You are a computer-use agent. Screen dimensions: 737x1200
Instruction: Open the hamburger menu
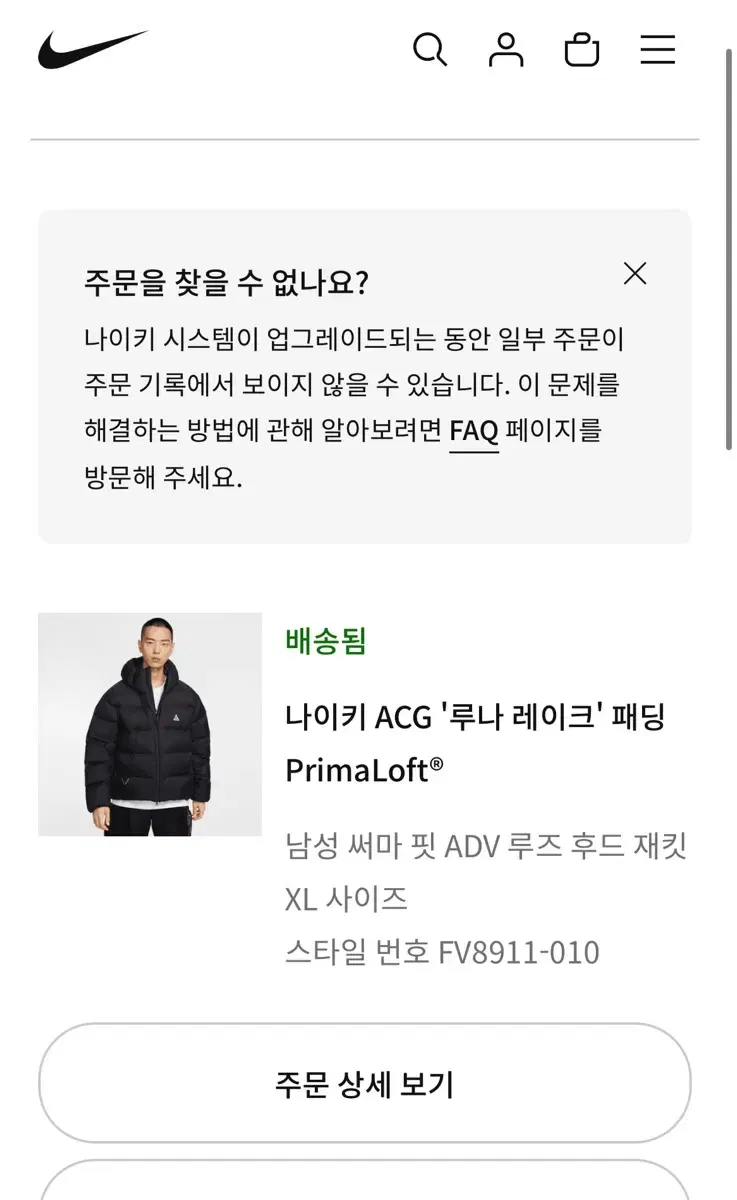click(658, 49)
